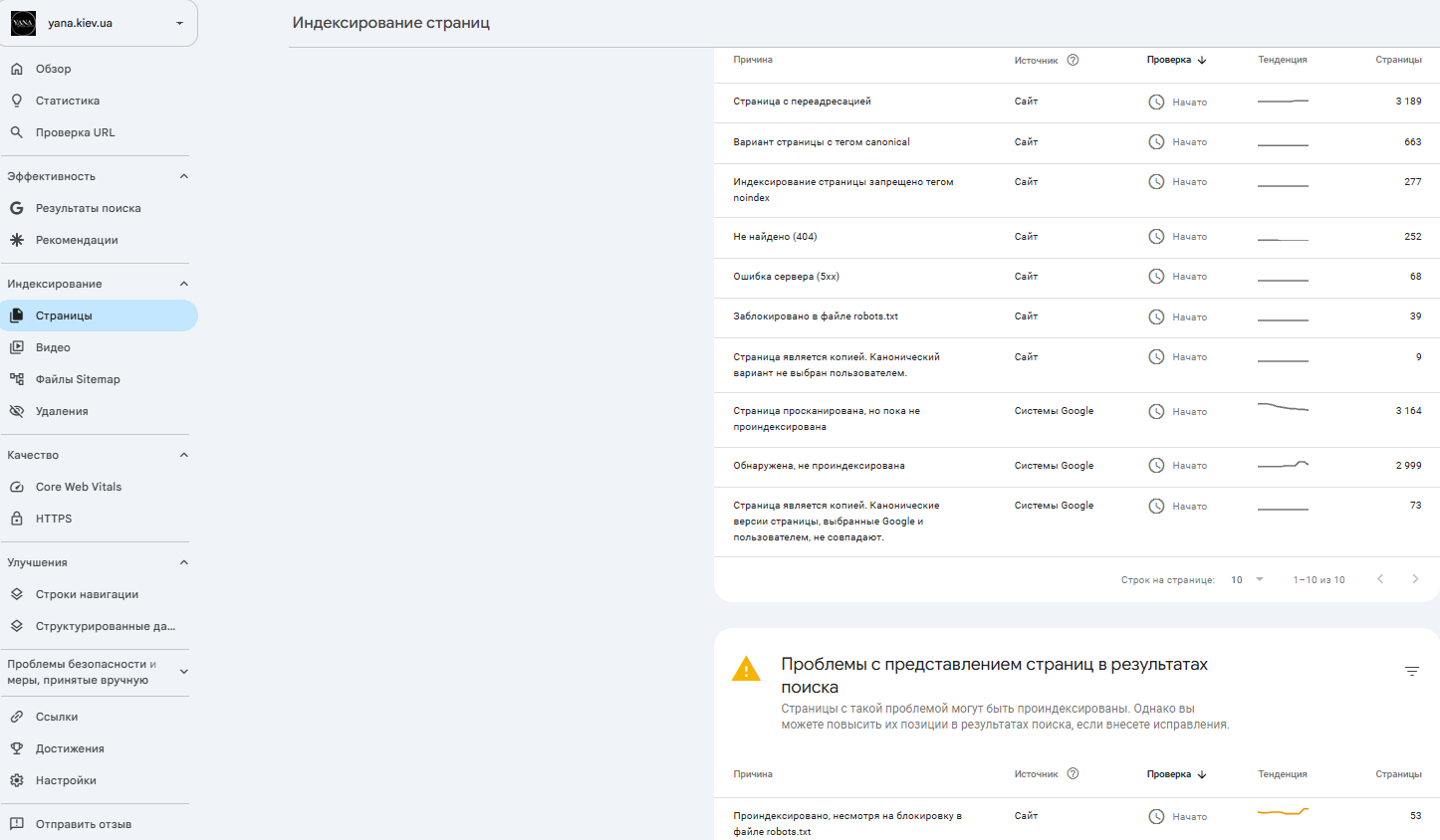Click the 1–10 из 10 pagination text
Screen dimensions: 1440x840
tap(1319, 579)
